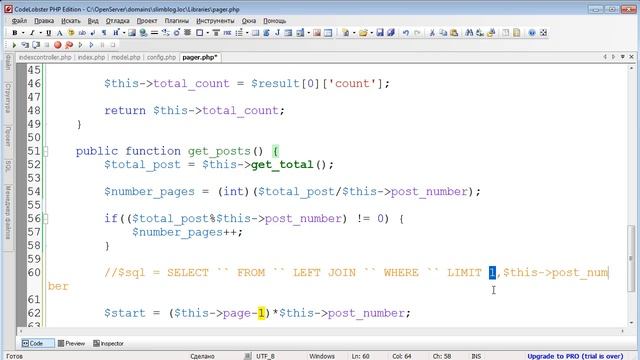Open the Help icon in the toolbar
640x360 pixels.
pyautogui.click(x=532, y=33)
